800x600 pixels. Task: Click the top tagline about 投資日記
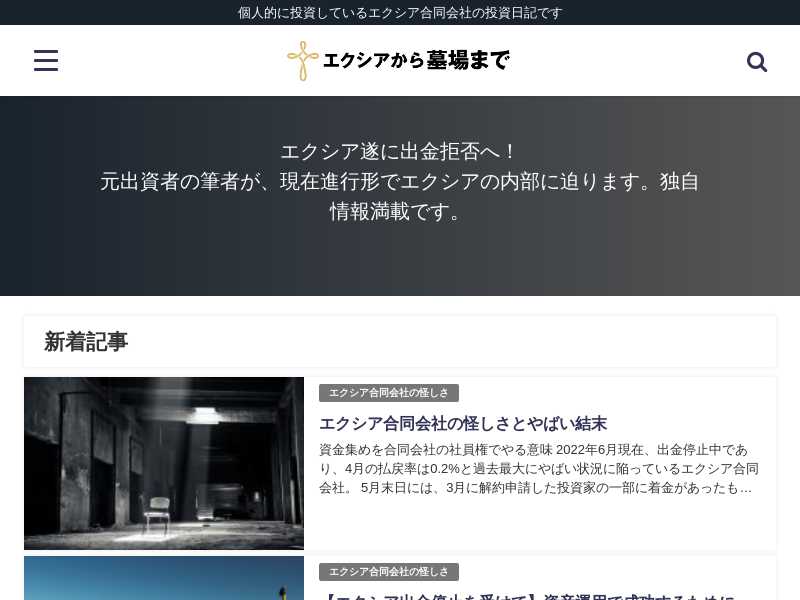(400, 12)
